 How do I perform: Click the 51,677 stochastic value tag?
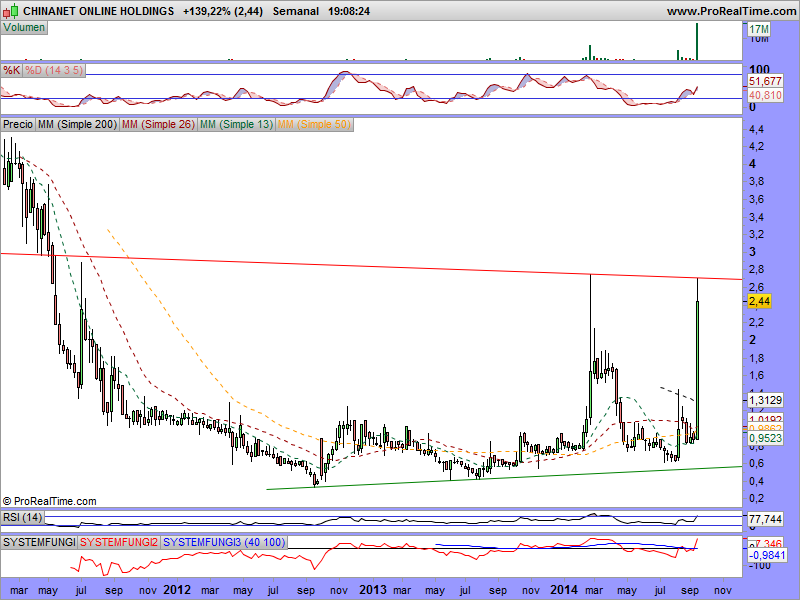tap(765, 81)
